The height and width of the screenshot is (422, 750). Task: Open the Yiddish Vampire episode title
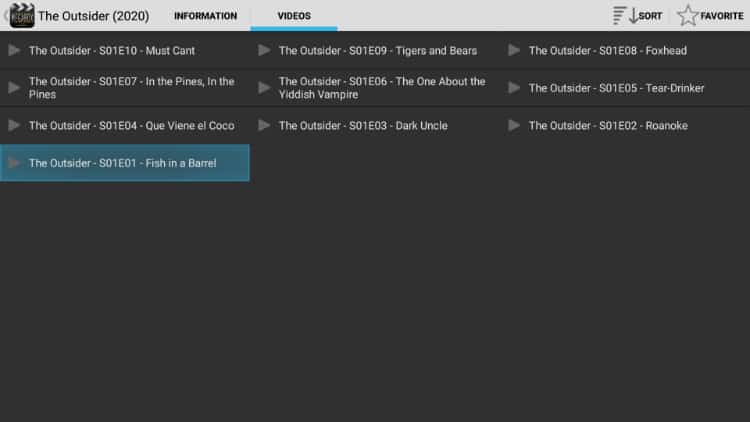click(382, 88)
